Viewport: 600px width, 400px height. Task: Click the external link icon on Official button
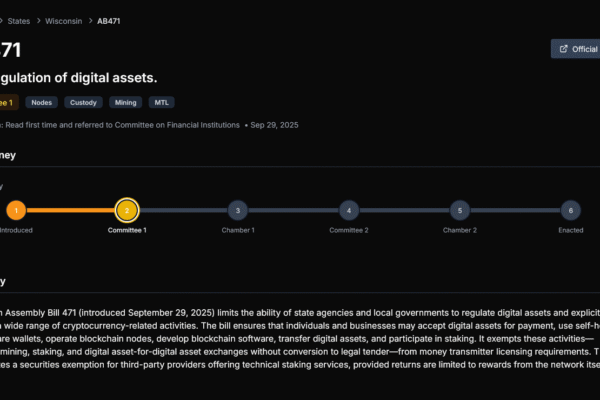click(564, 49)
